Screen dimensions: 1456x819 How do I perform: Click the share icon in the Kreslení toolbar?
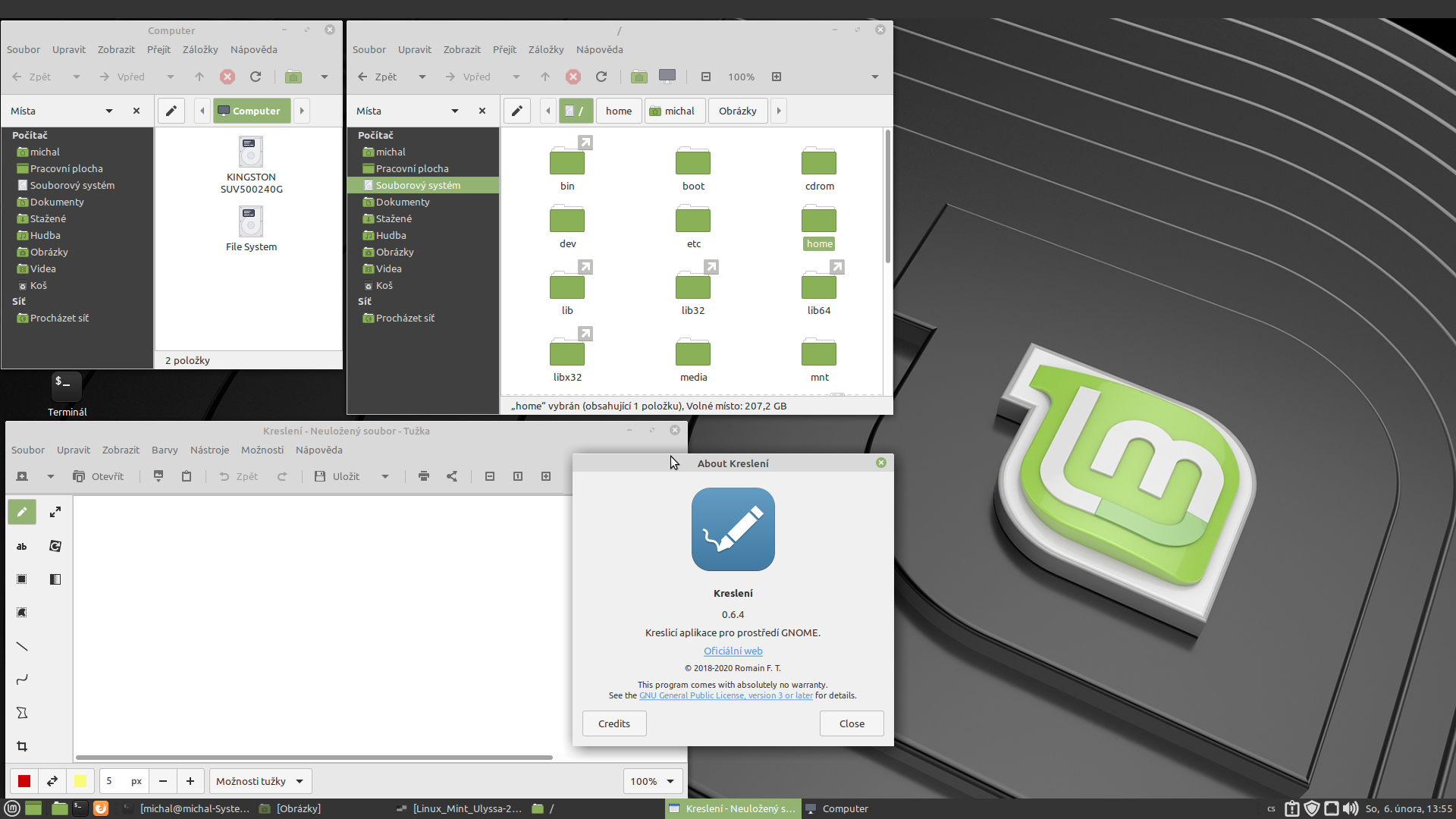pyautogui.click(x=452, y=476)
